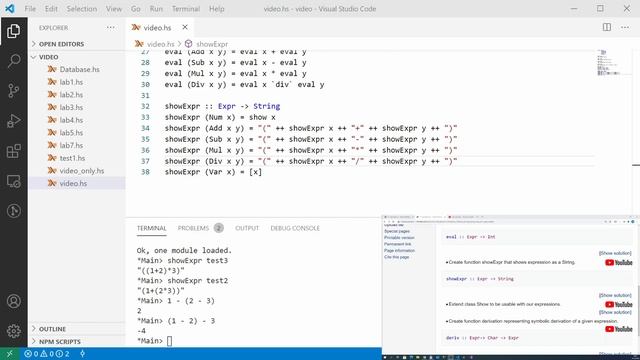Click YouTube link beside Extend class Show task
The image size is (640, 360).
(618, 304)
